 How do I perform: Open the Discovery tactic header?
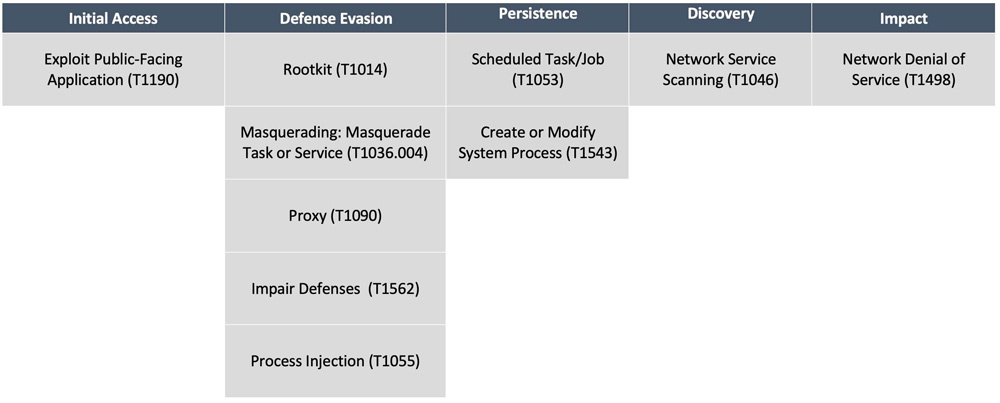tap(720, 15)
